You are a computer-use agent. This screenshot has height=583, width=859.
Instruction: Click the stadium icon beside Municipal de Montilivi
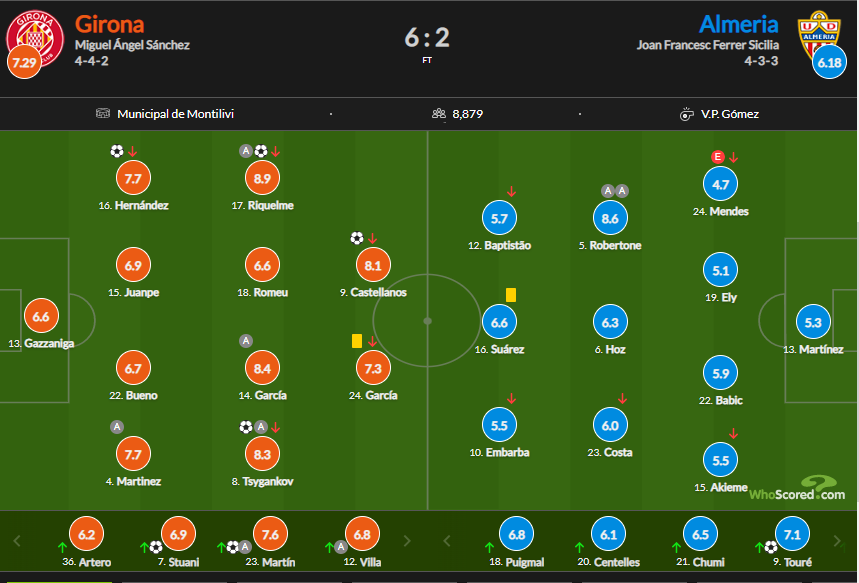click(103, 114)
